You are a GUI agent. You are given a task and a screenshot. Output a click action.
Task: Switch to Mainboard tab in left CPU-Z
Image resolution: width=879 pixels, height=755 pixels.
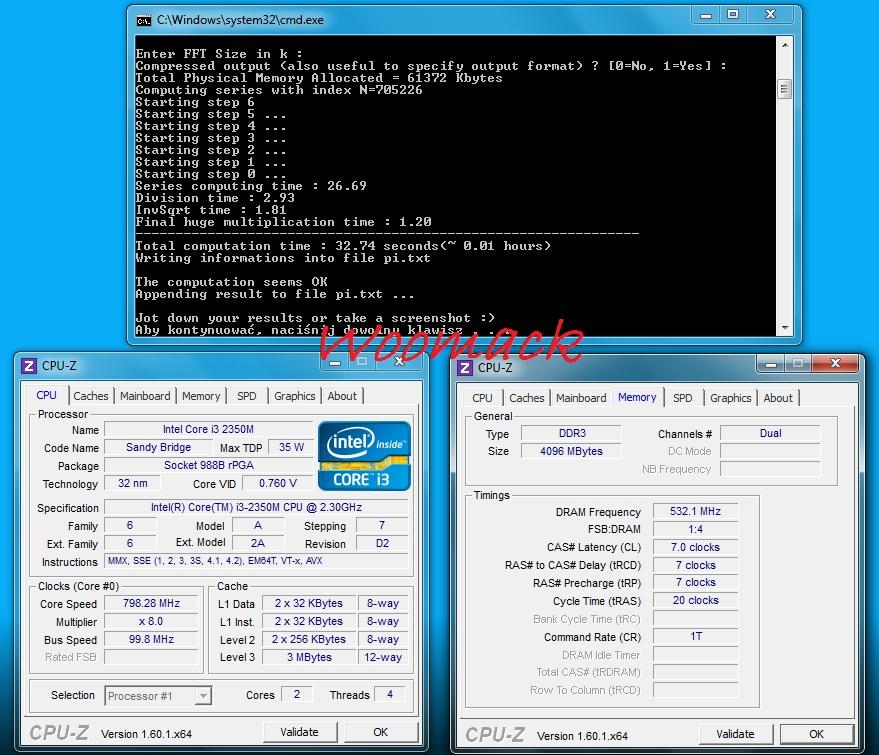pyautogui.click(x=145, y=396)
